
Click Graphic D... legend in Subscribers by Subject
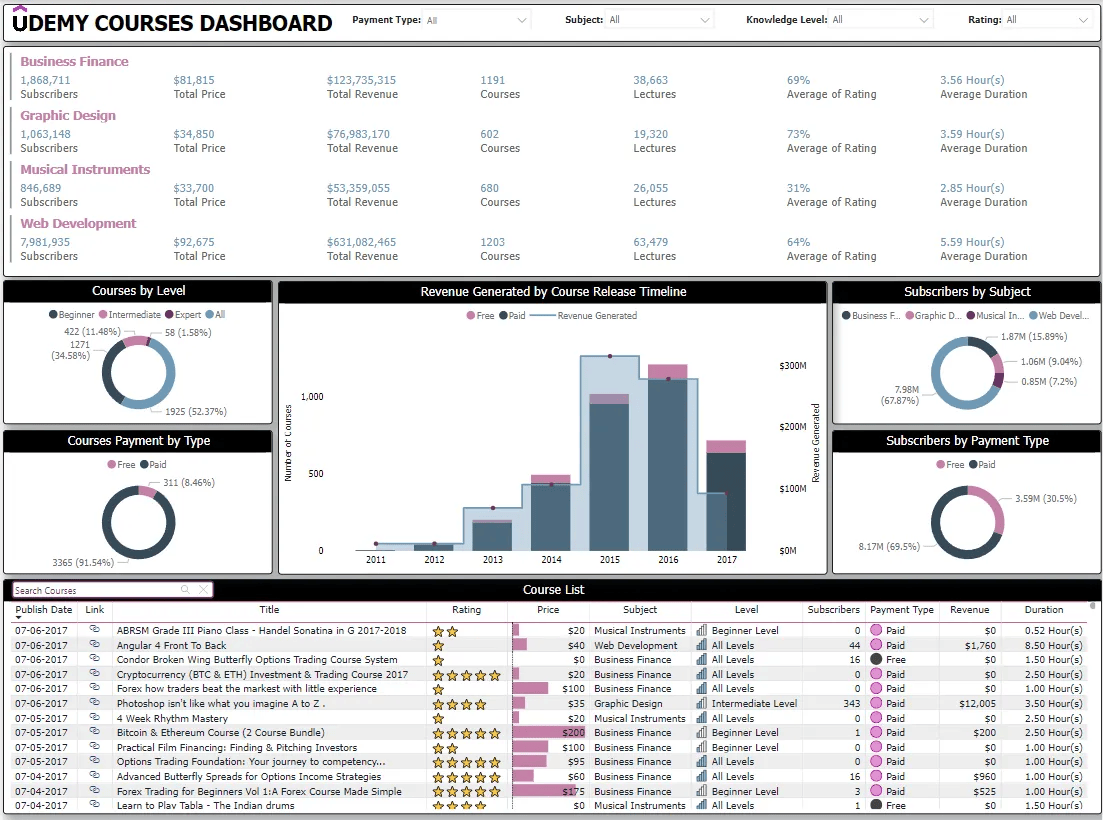pyautogui.click(x=933, y=316)
